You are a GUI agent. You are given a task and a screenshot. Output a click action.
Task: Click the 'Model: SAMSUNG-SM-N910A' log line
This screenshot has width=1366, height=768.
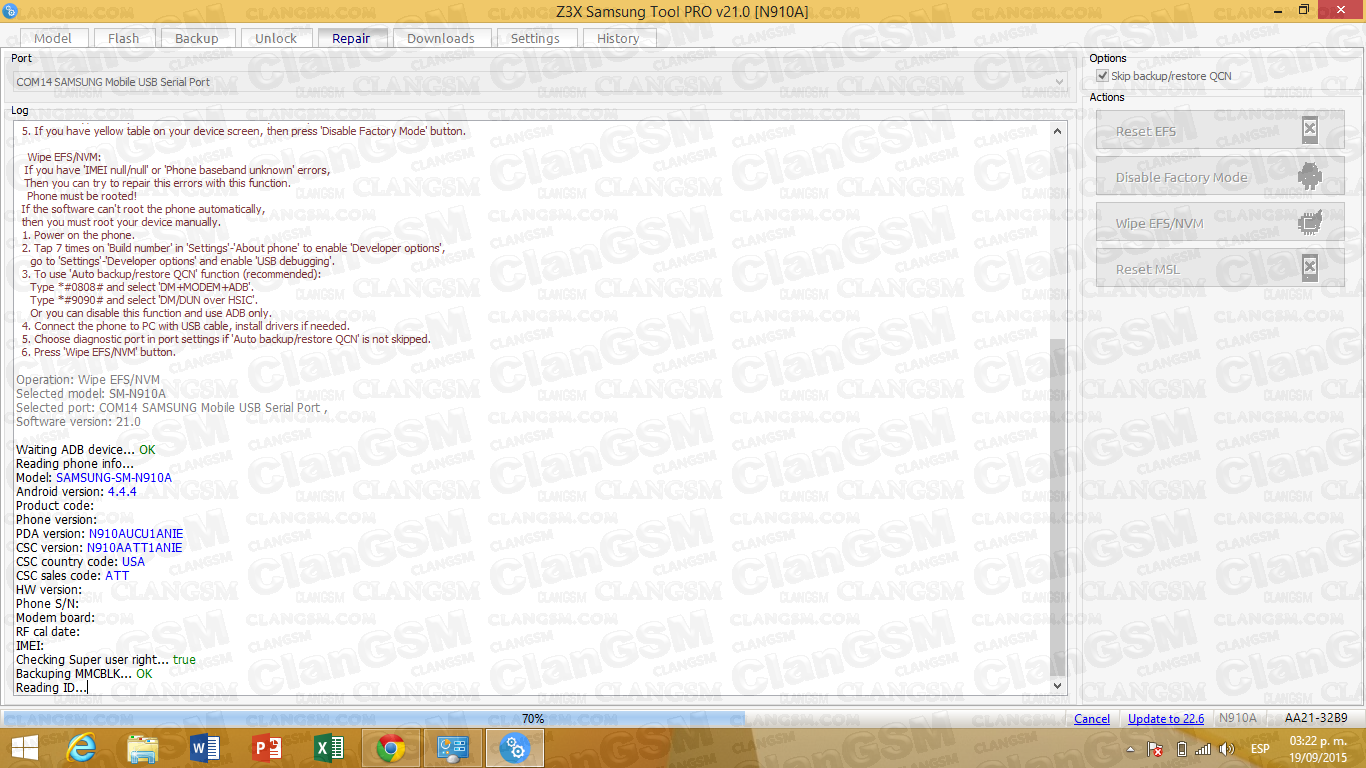[94, 478]
